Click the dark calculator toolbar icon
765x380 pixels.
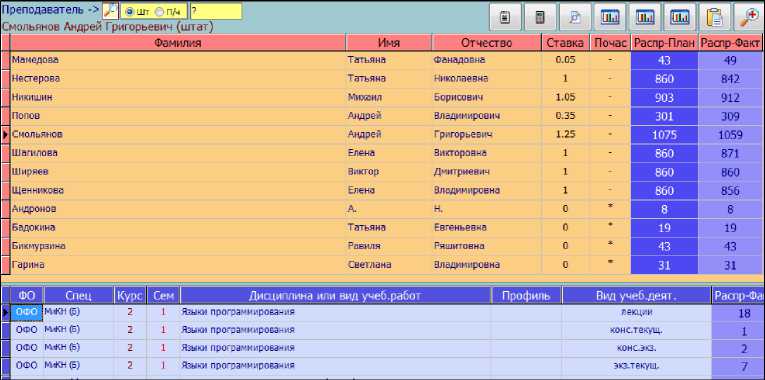tap(540, 17)
